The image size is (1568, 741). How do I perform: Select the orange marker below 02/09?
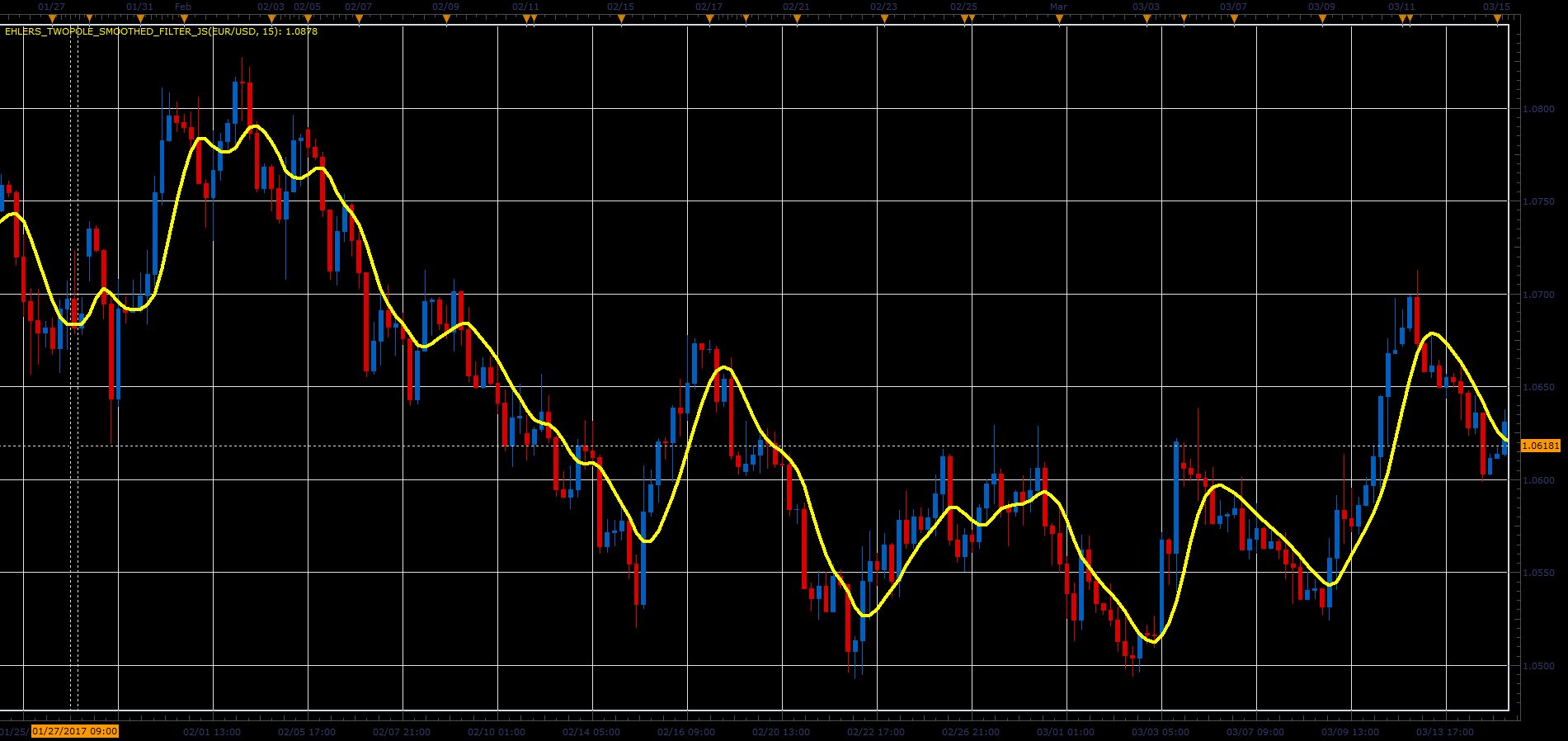pos(445,18)
